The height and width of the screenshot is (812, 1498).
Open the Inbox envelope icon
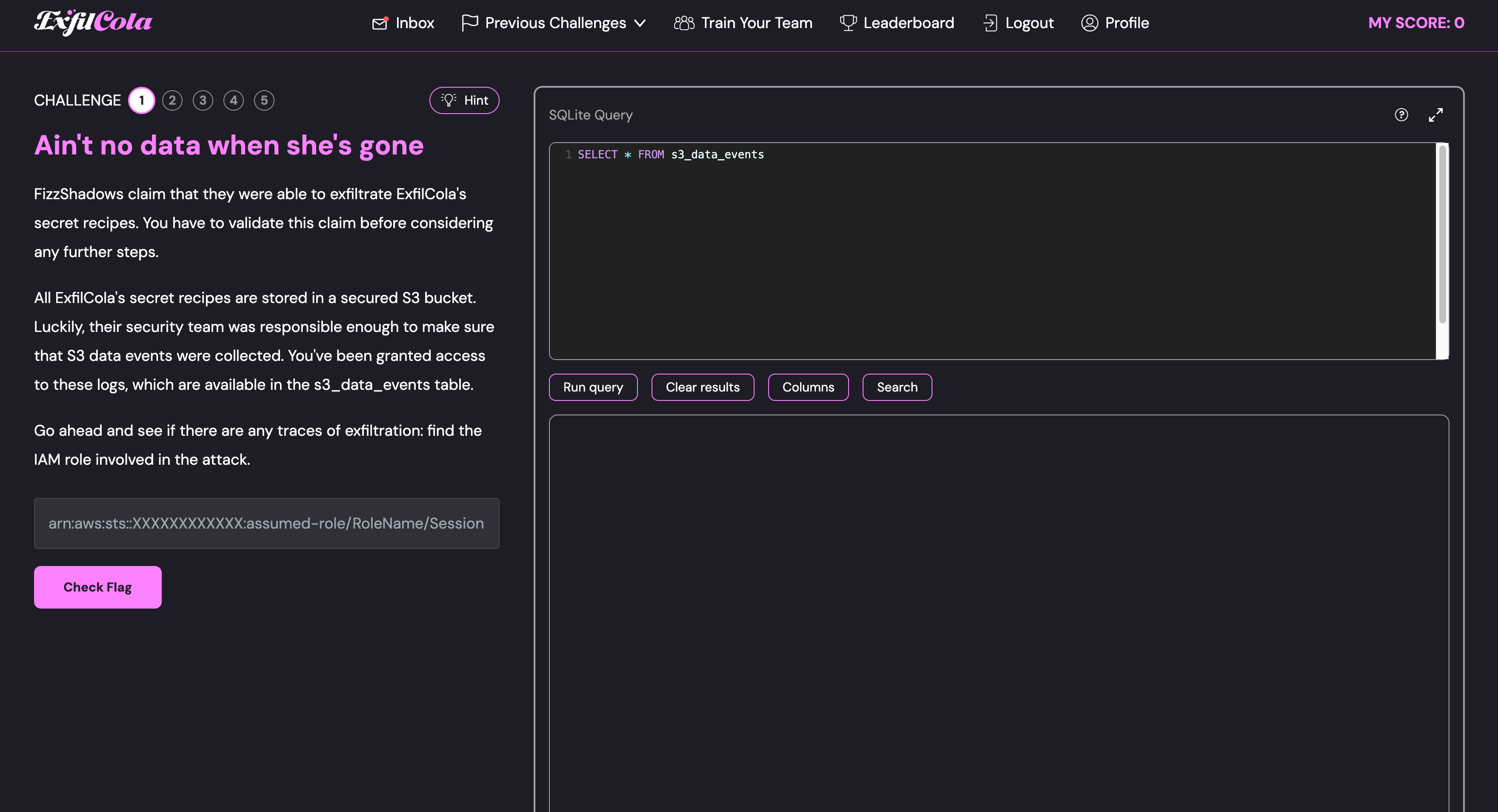coord(380,23)
